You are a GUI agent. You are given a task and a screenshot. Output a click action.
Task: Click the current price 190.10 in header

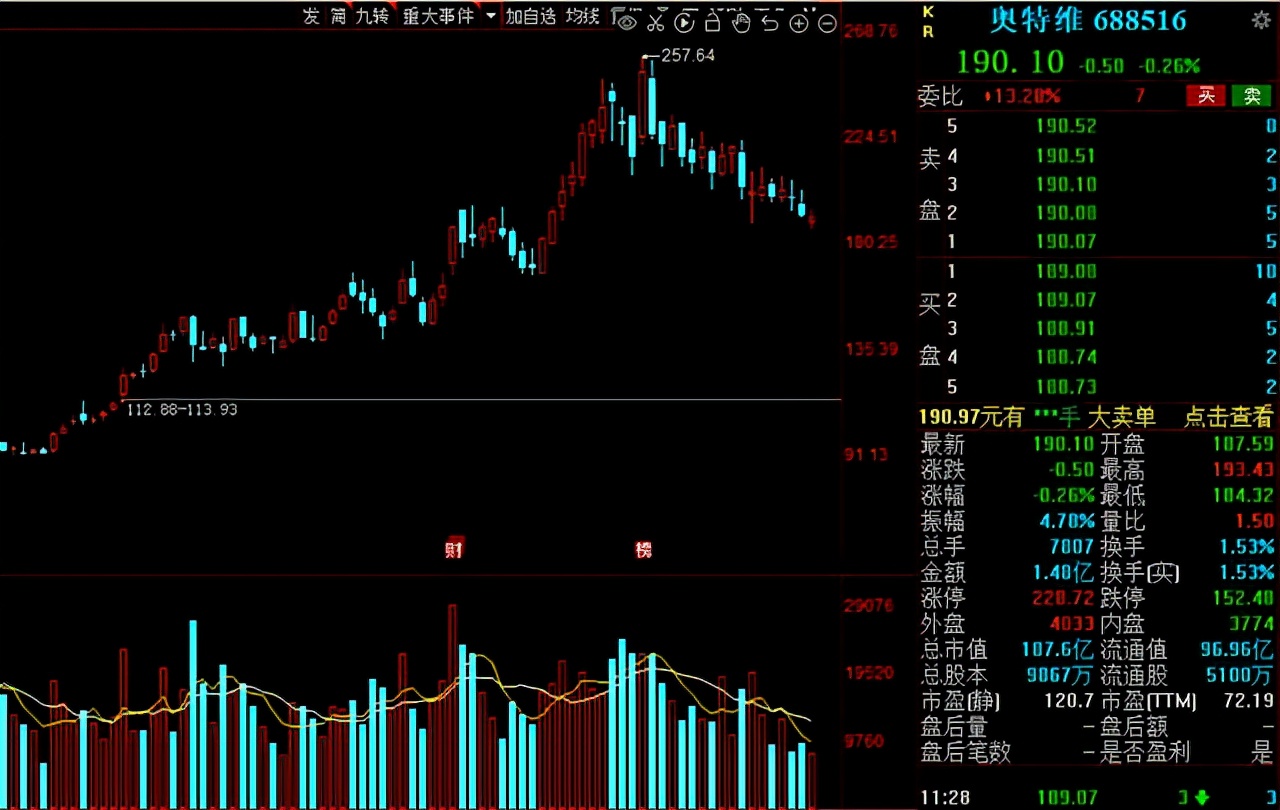tap(1010, 62)
